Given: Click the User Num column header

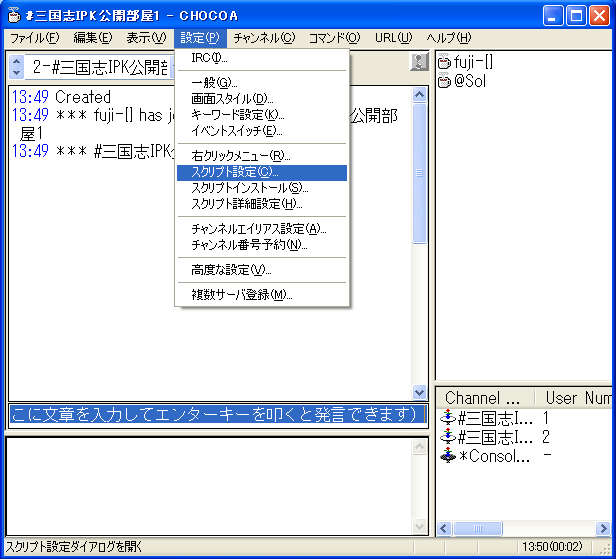Looking at the screenshot, I should 575,398.
